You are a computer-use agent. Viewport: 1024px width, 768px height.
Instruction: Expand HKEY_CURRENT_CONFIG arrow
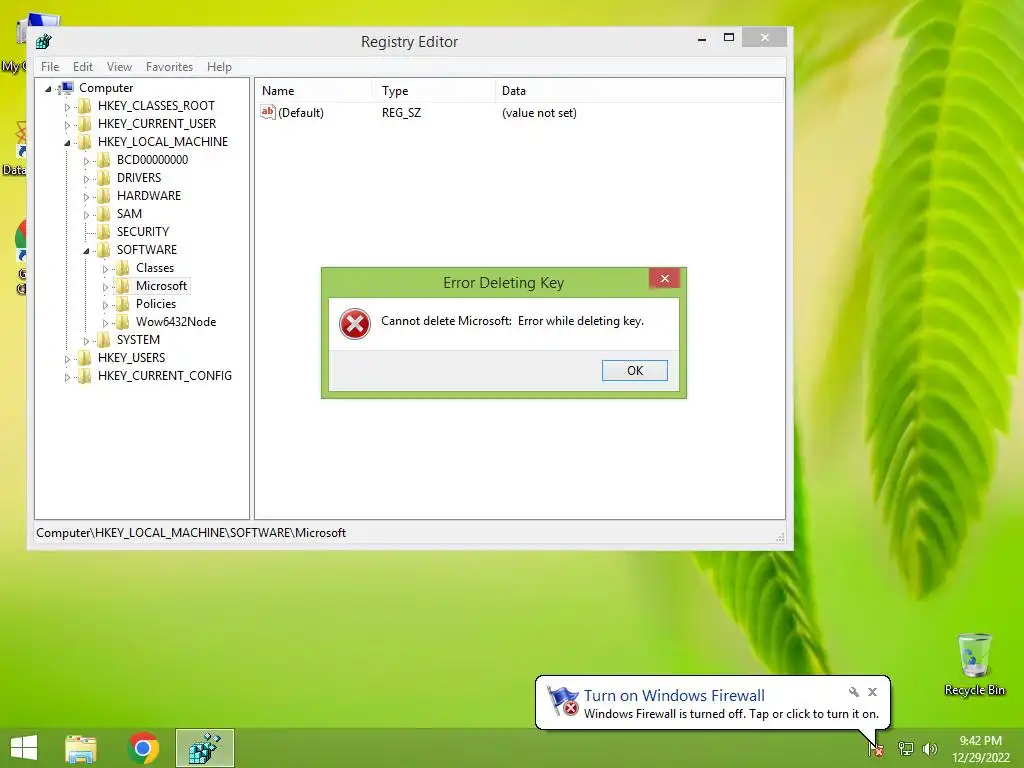coord(67,377)
